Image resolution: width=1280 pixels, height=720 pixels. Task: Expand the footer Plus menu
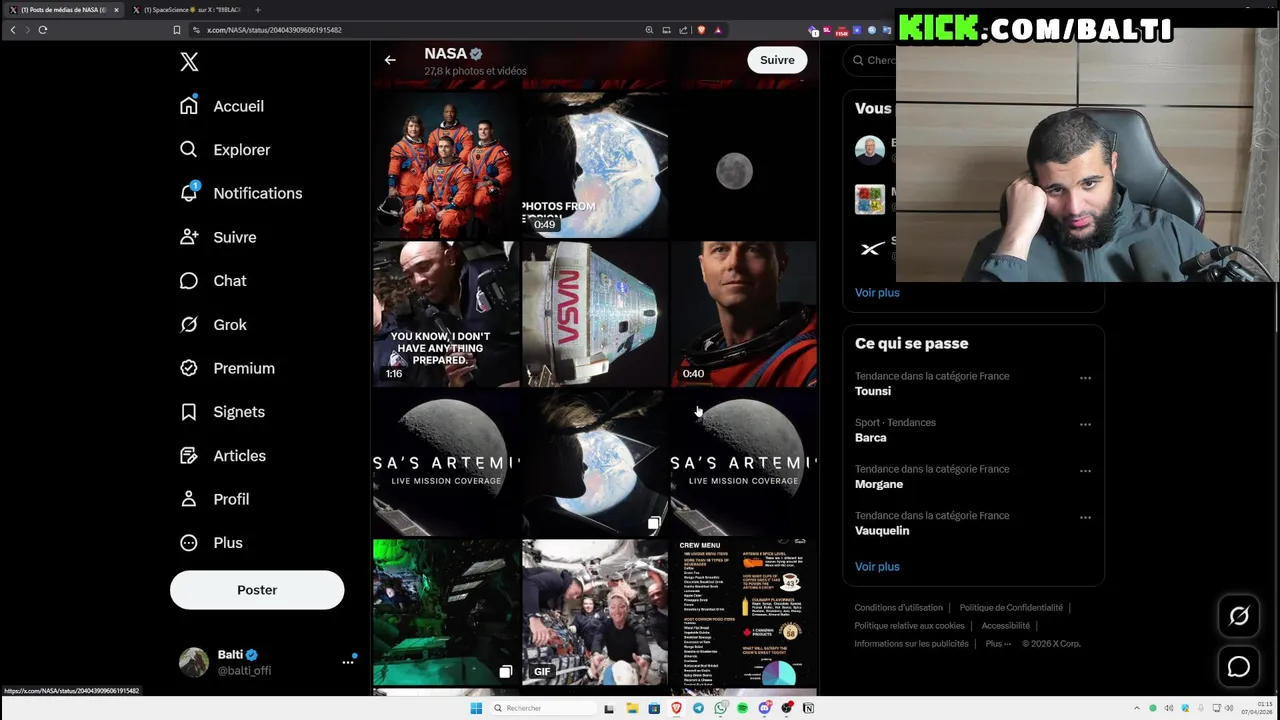click(x=998, y=644)
